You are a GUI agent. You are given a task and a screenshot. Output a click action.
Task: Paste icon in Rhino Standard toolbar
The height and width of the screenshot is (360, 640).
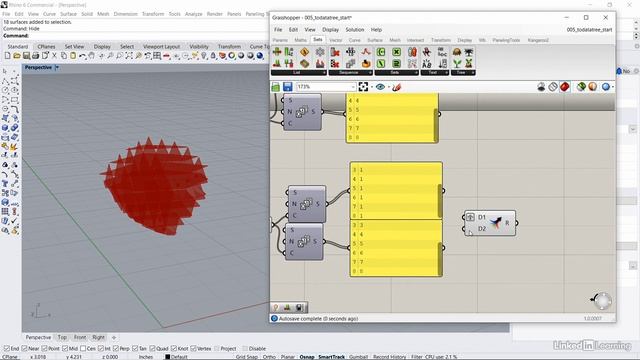(73, 56)
